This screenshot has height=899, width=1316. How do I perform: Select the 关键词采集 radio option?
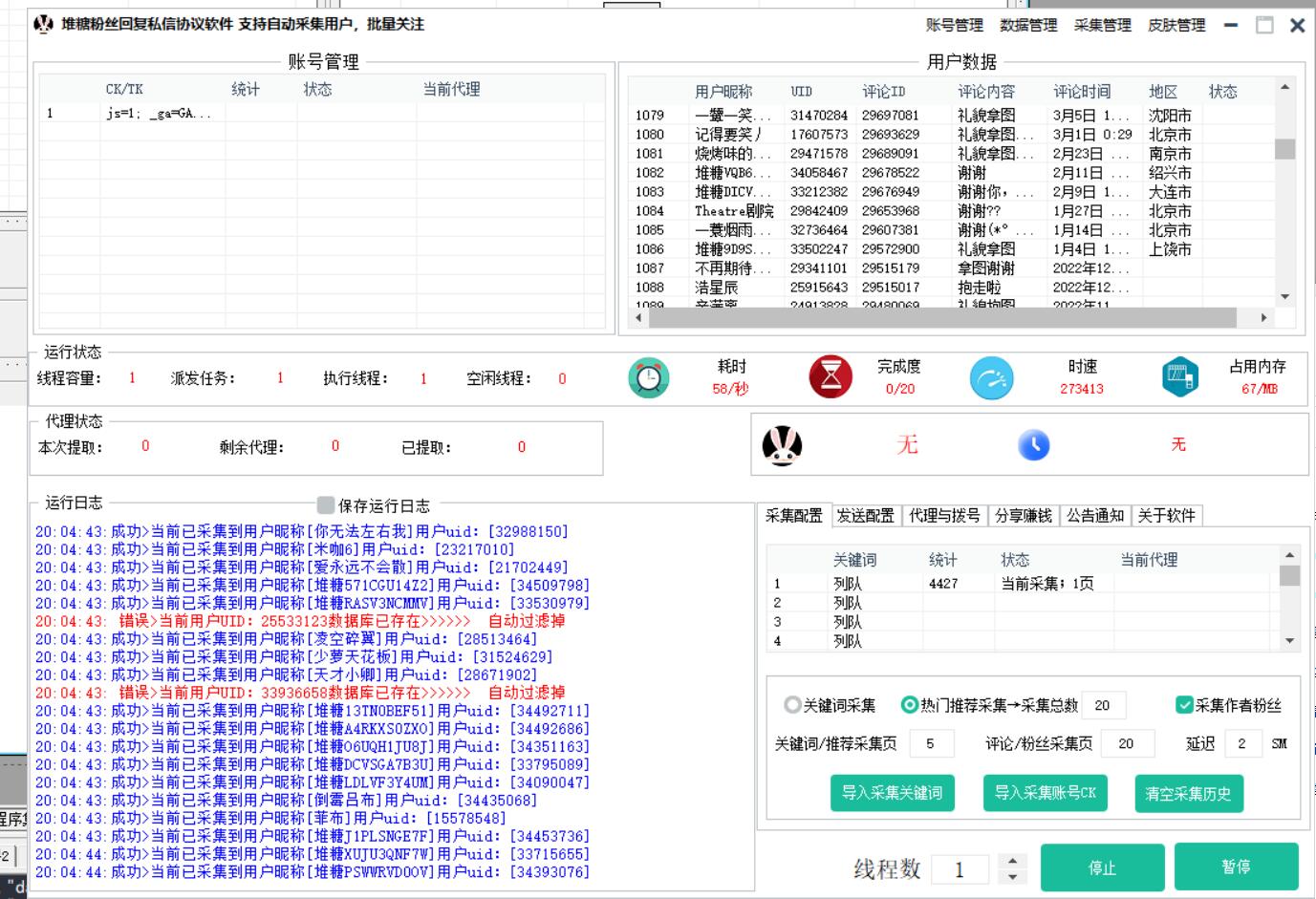pyautogui.click(x=792, y=705)
